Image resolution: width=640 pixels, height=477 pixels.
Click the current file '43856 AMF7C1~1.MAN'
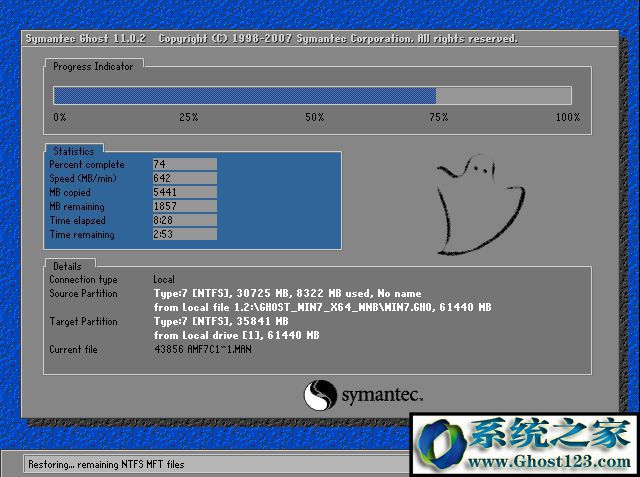203,349
